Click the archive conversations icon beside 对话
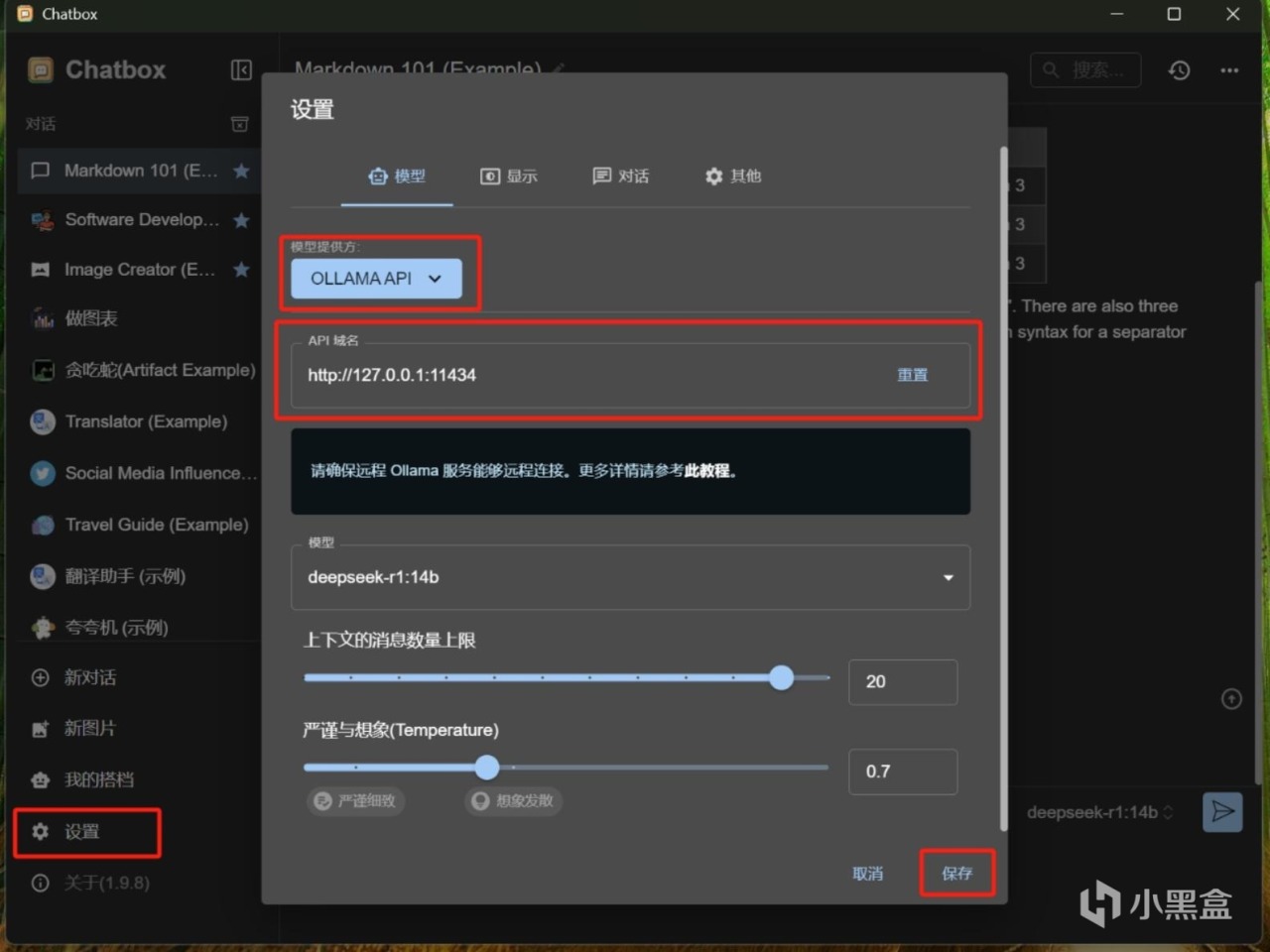The image size is (1270, 952). pyautogui.click(x=239, y=124)
